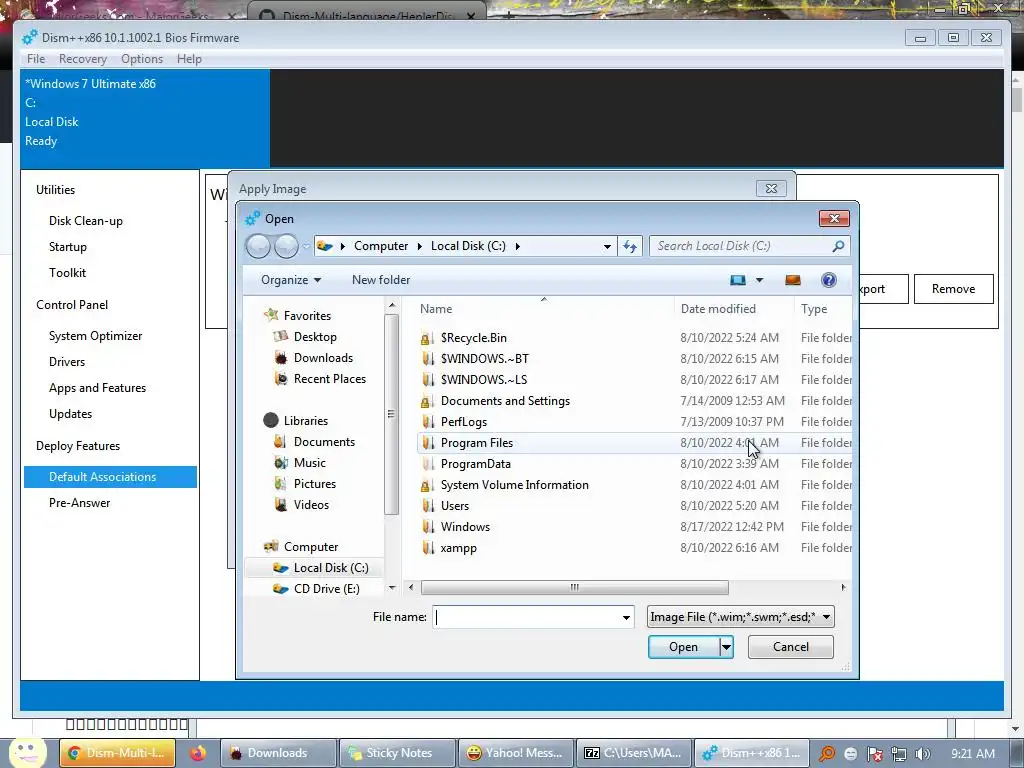Open the Recovery menu in Dism++
This screenshot has height=768, width=1024.
point(83,59)
